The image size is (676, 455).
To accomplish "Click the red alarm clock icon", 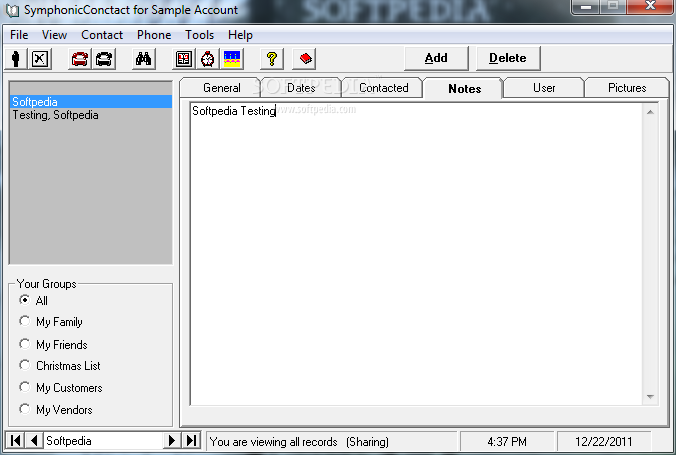I will (x=208, y=59).
